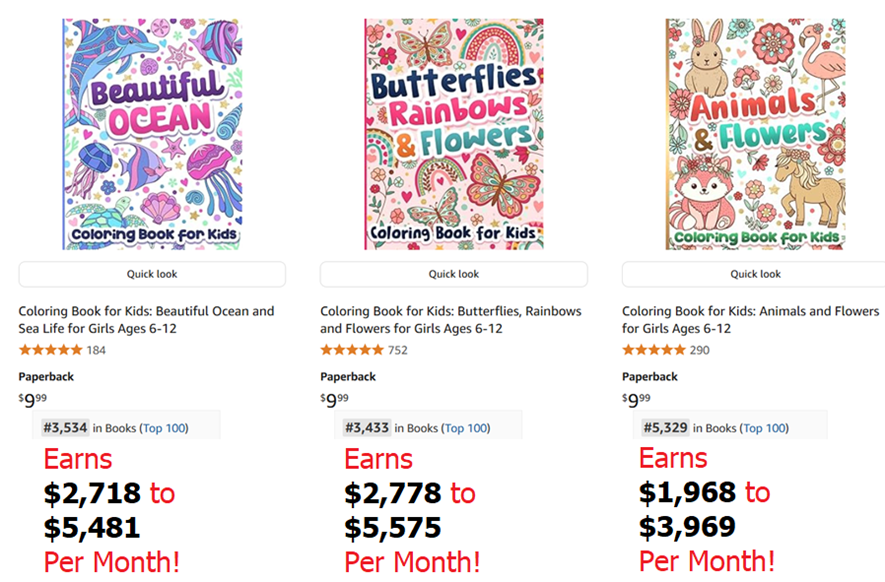Open the Butterflies, Rainbows and Flowers title link
The width and height of the screenshot is (885, 582).
tap(448, 320)
